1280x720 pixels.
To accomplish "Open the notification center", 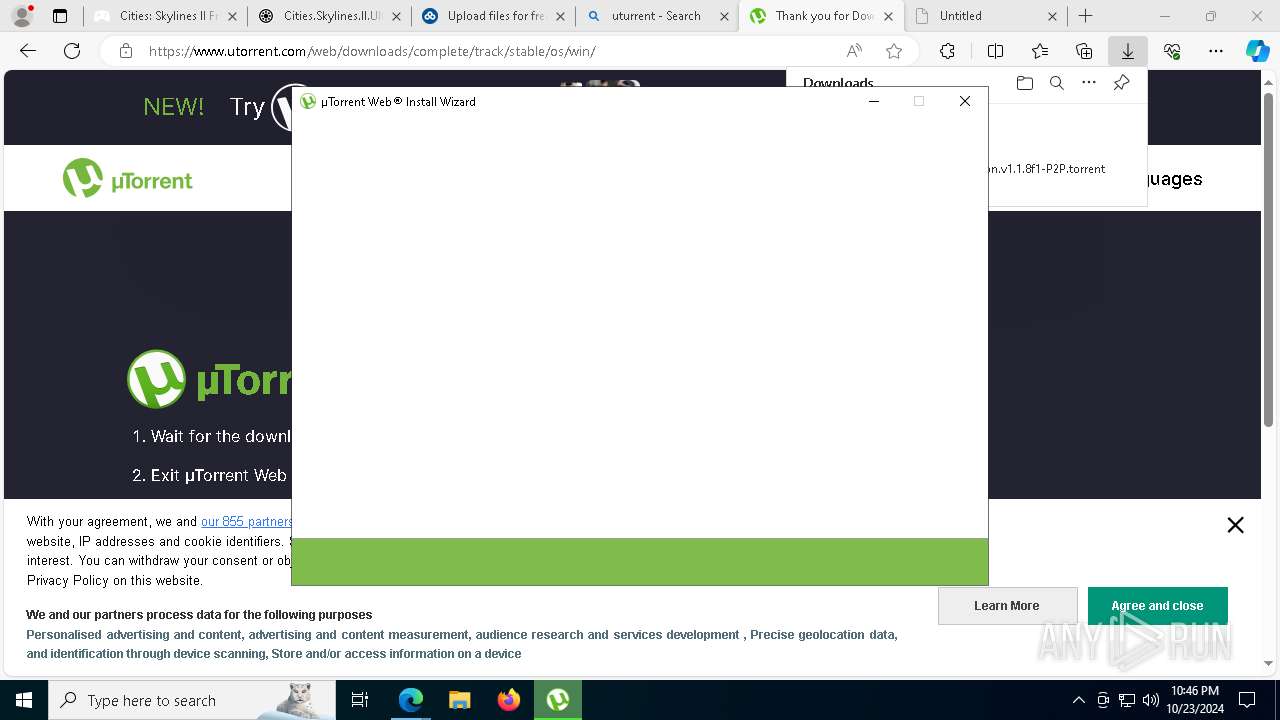I will click(1247, 700).
